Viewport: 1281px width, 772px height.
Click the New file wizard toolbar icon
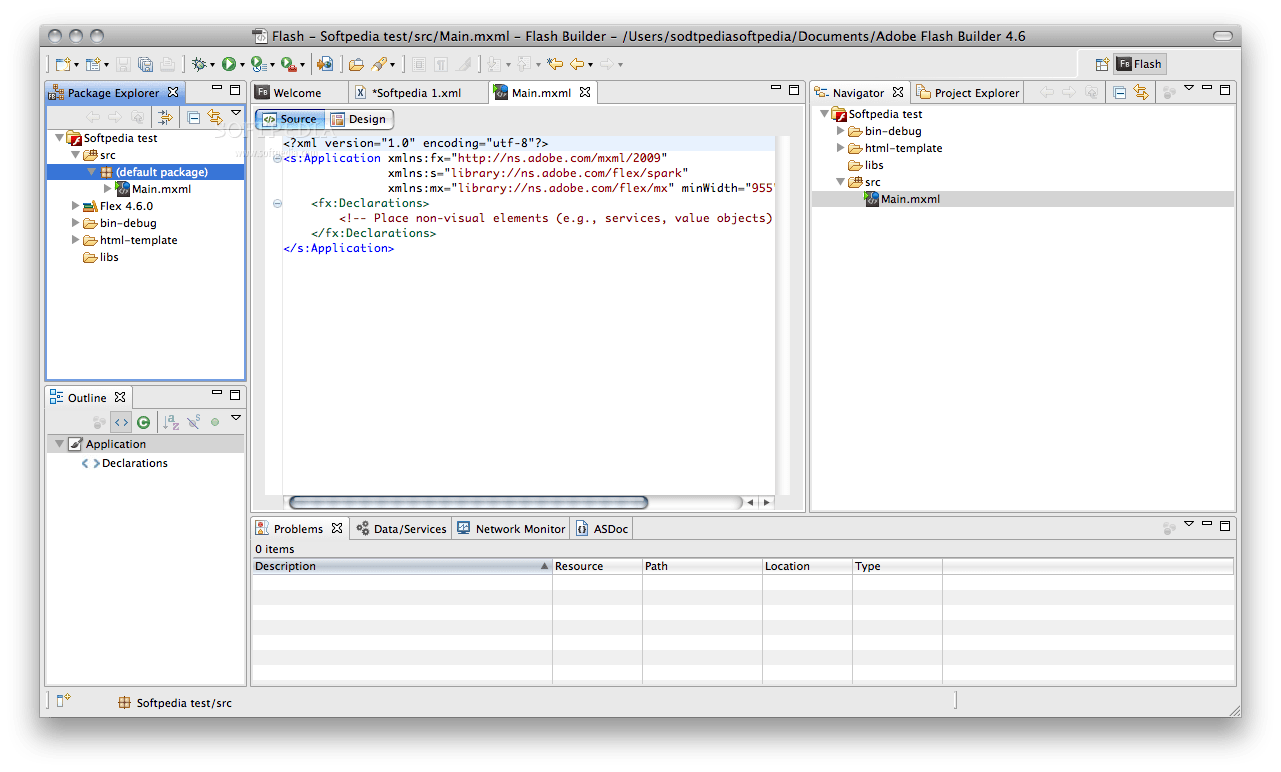(63, 64)
